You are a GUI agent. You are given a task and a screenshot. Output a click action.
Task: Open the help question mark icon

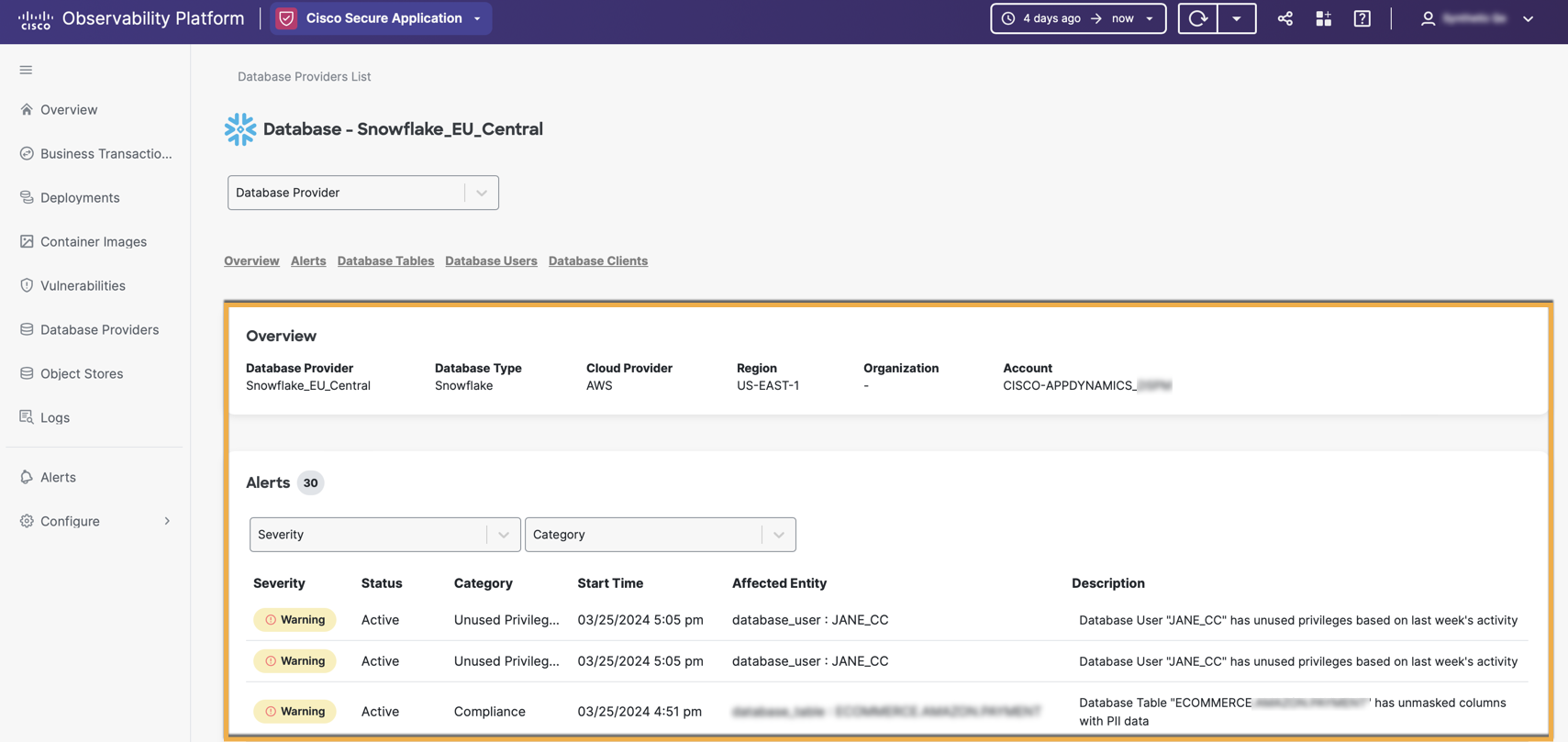tap(1362, 18)
